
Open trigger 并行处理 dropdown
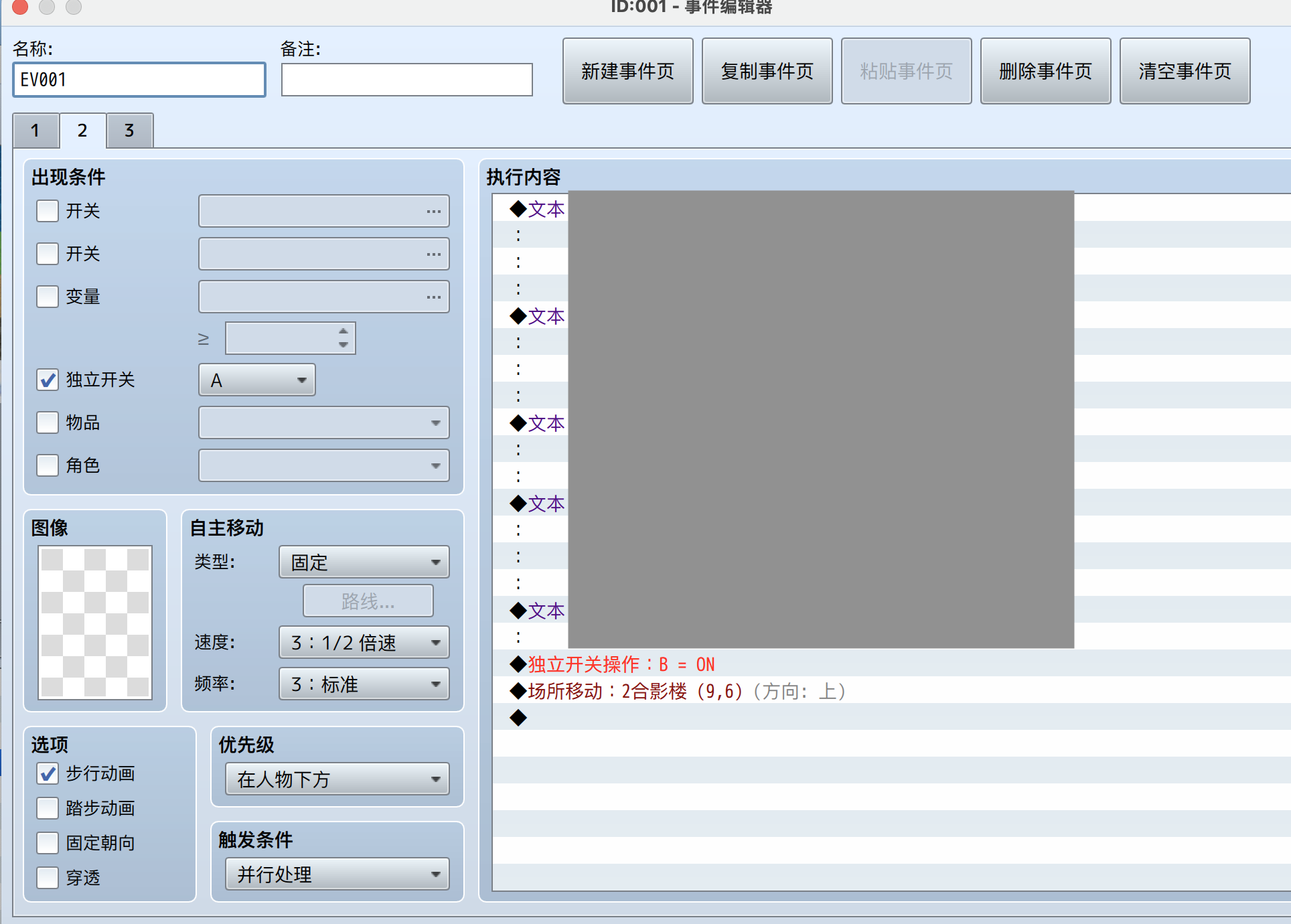[x=337, y=874]
